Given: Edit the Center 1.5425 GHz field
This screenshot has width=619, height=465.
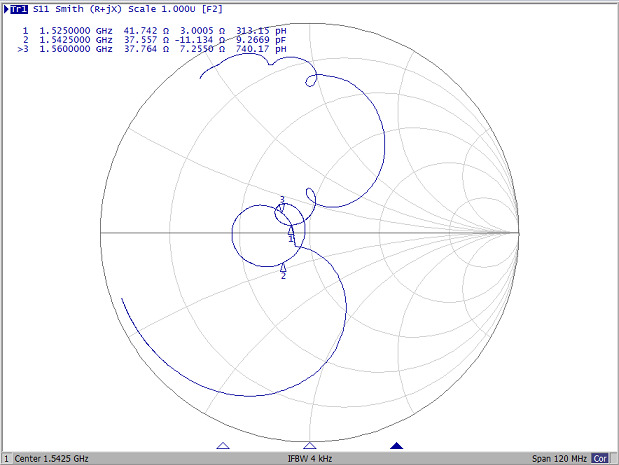Looking at the screenshot, I should (52, 458).
